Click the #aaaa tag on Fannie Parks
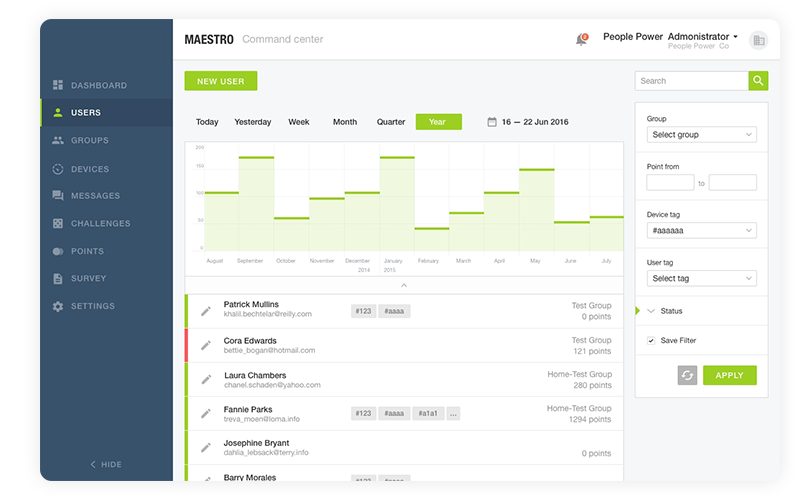Screen dimensions: 800x500 (394, 413)
